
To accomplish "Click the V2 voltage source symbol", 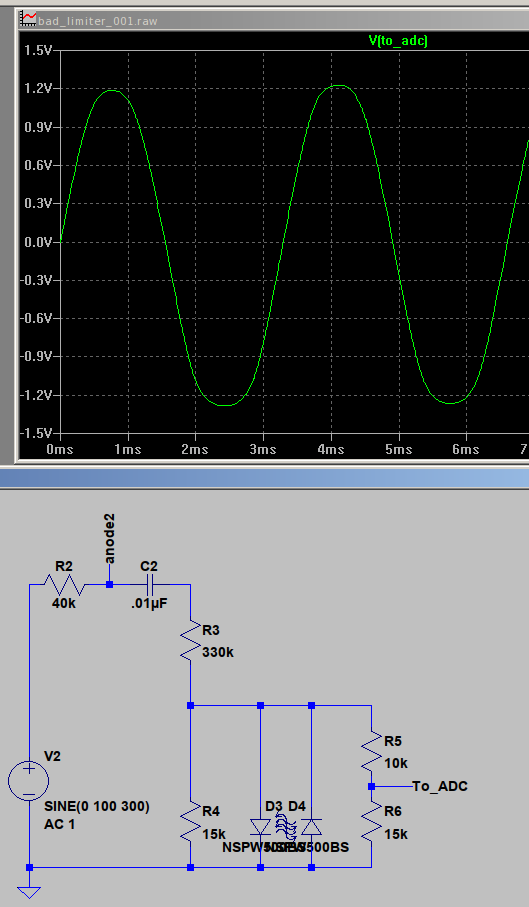I will click(28, 781).
